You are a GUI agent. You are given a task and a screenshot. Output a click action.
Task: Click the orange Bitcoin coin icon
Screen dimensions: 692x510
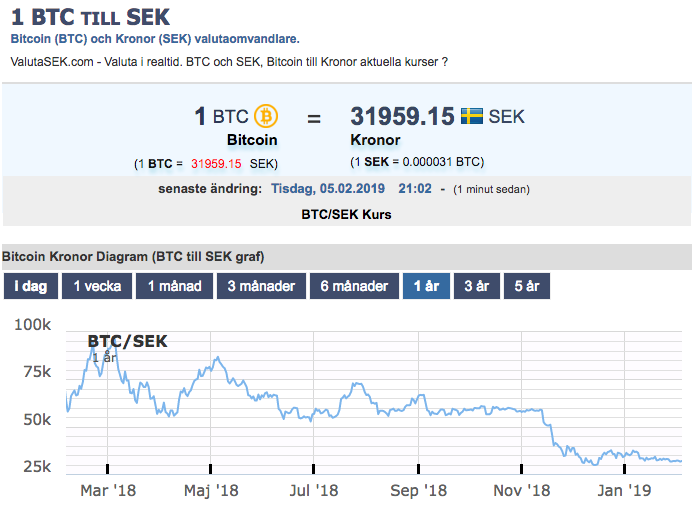(x=266, y=116)
